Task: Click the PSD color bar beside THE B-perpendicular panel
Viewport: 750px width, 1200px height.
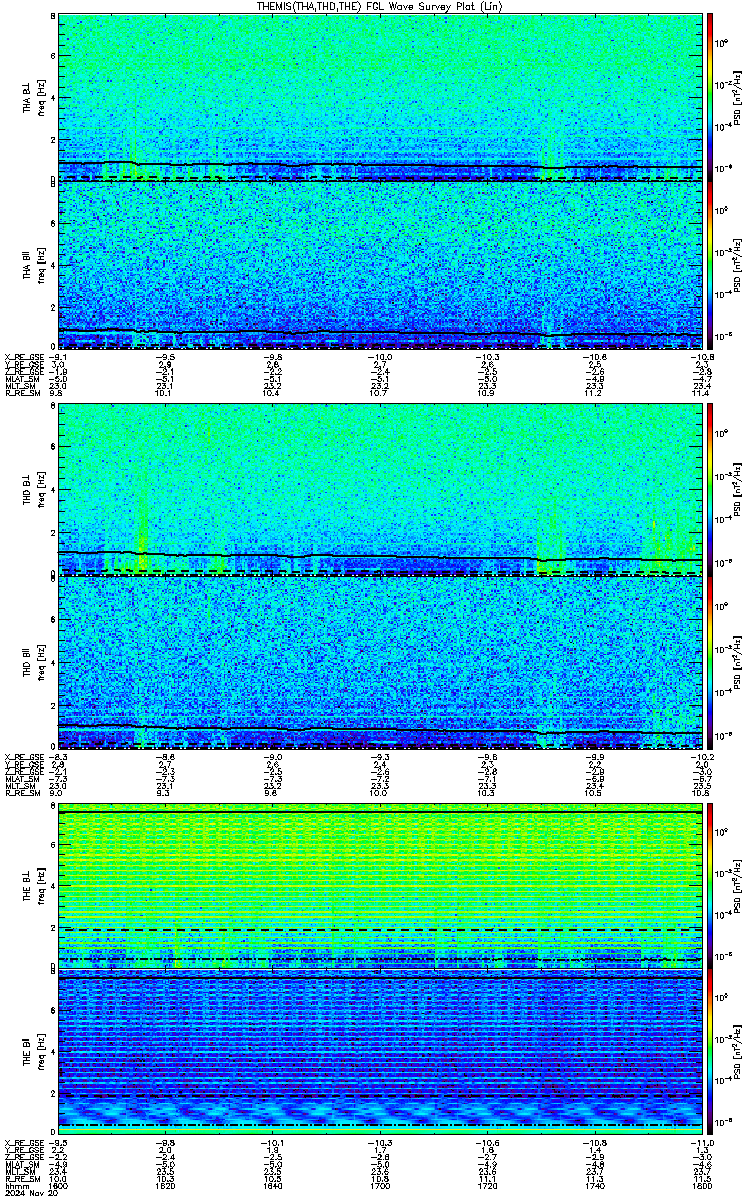Action: (710, 884)
